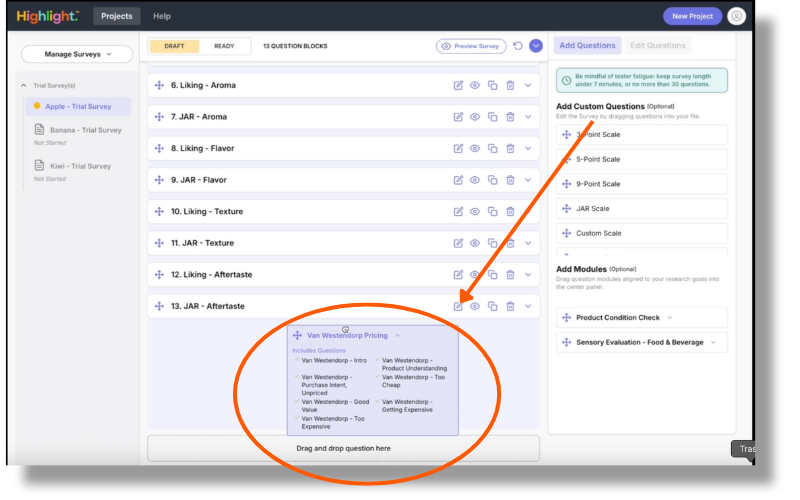Duplicate the 6. Liking - Aroma question
The image size is (800, 500).
click(x=492, y=85)
